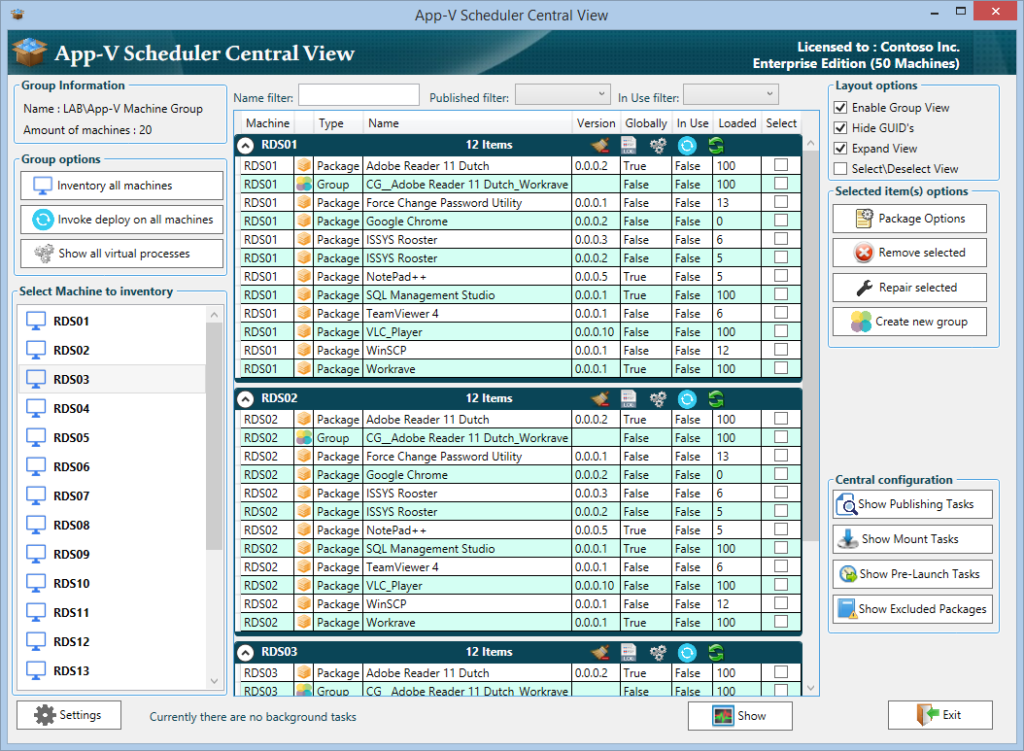This screenshot has width=1024, height=751.
Task: Click the Version column header
Action: click(x=596, y=123)
